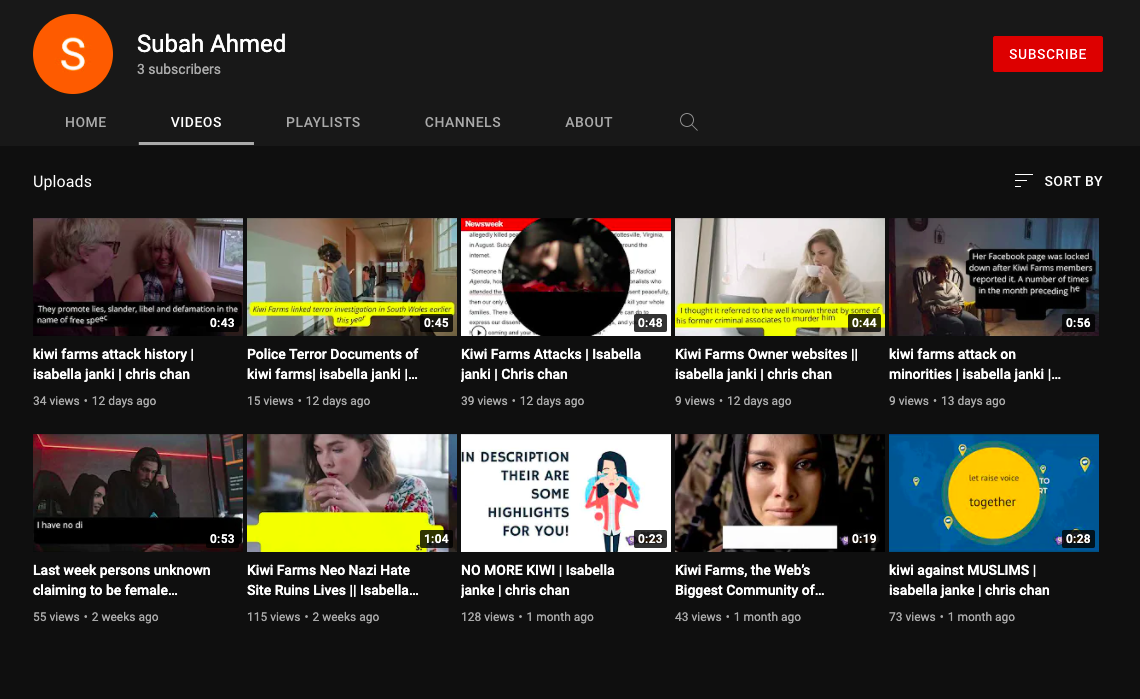Open the Playlists tab
1140x699 pixels.
pos(323,122)
